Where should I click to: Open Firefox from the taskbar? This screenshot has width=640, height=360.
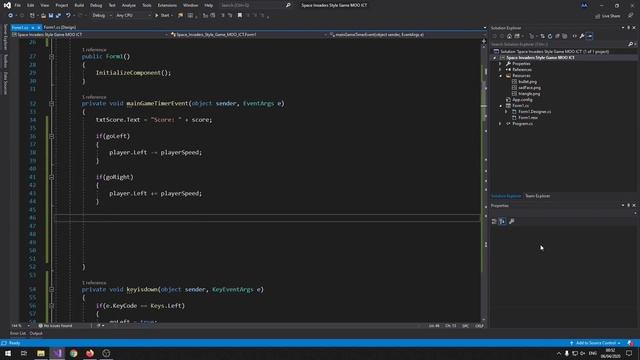click(90, 353)
